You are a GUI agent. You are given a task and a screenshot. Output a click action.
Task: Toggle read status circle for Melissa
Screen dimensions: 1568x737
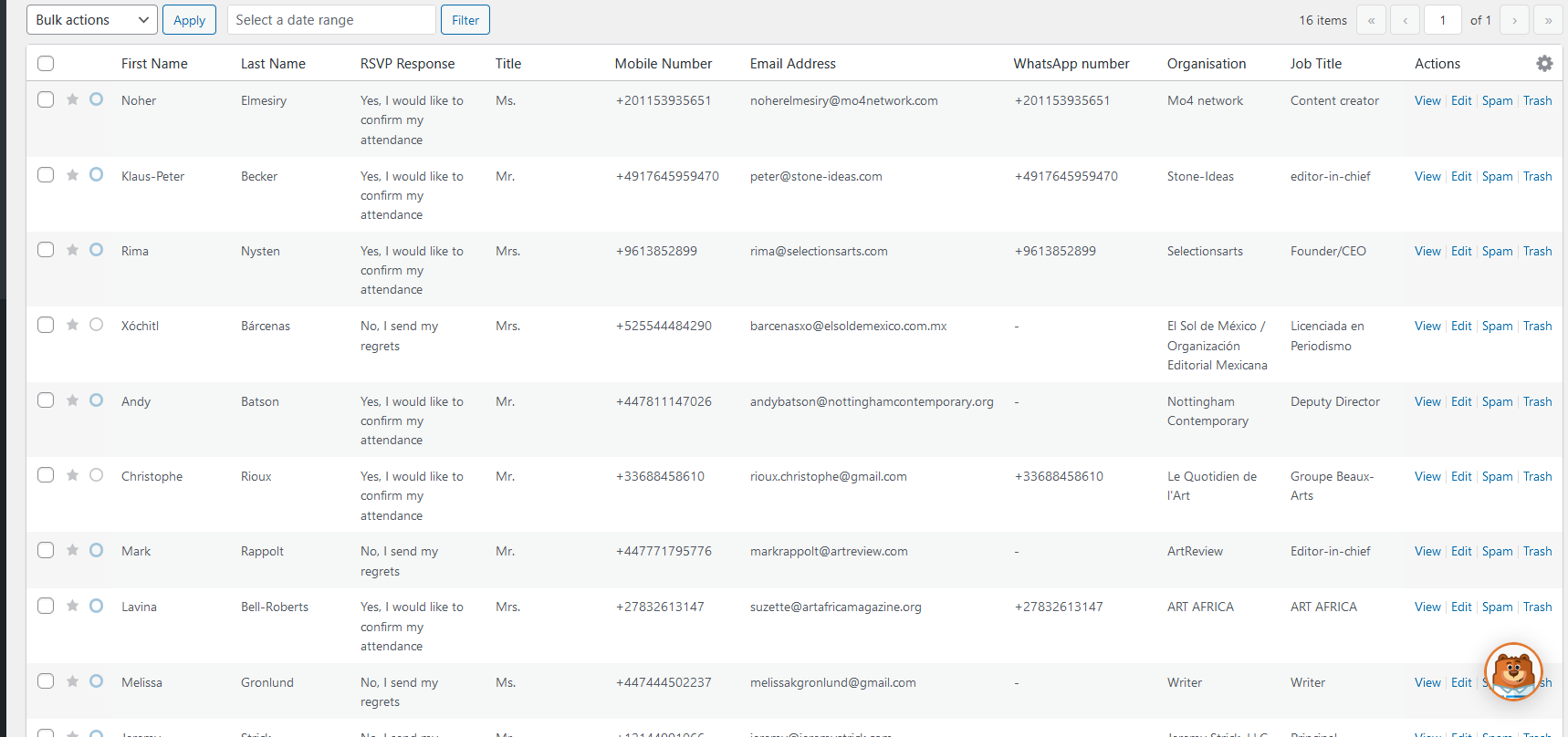pyautogui.click(x=96, y=681)
